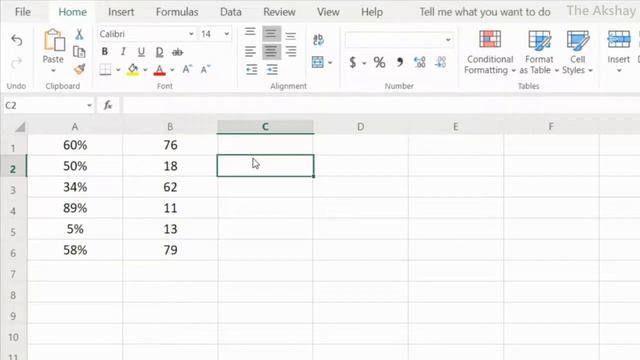Open the Calibri font name dropdown
This screenshot has width=640, height=360.
click(191, 34)
